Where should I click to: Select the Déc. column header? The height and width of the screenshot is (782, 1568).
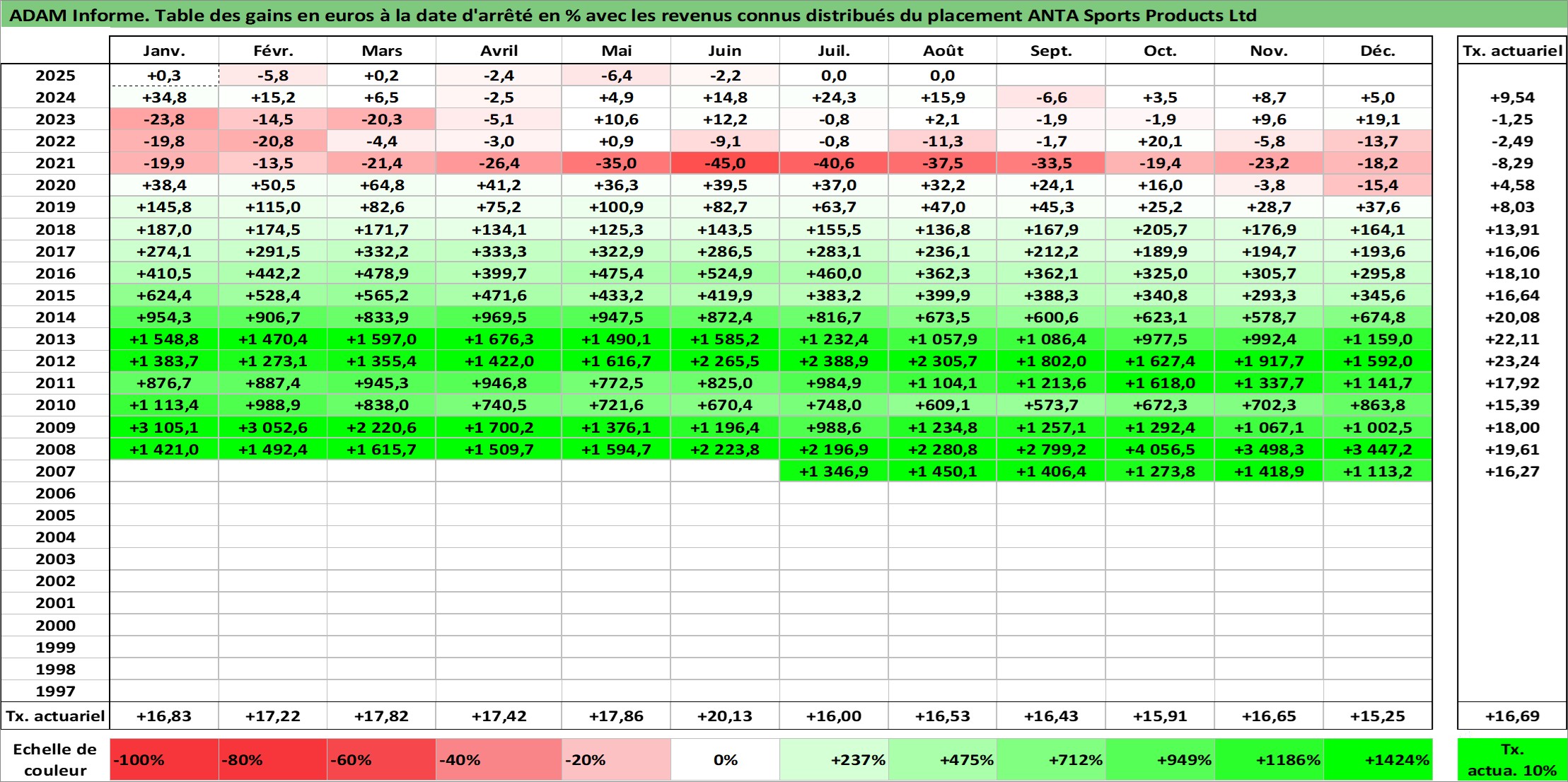(1378, 50)
